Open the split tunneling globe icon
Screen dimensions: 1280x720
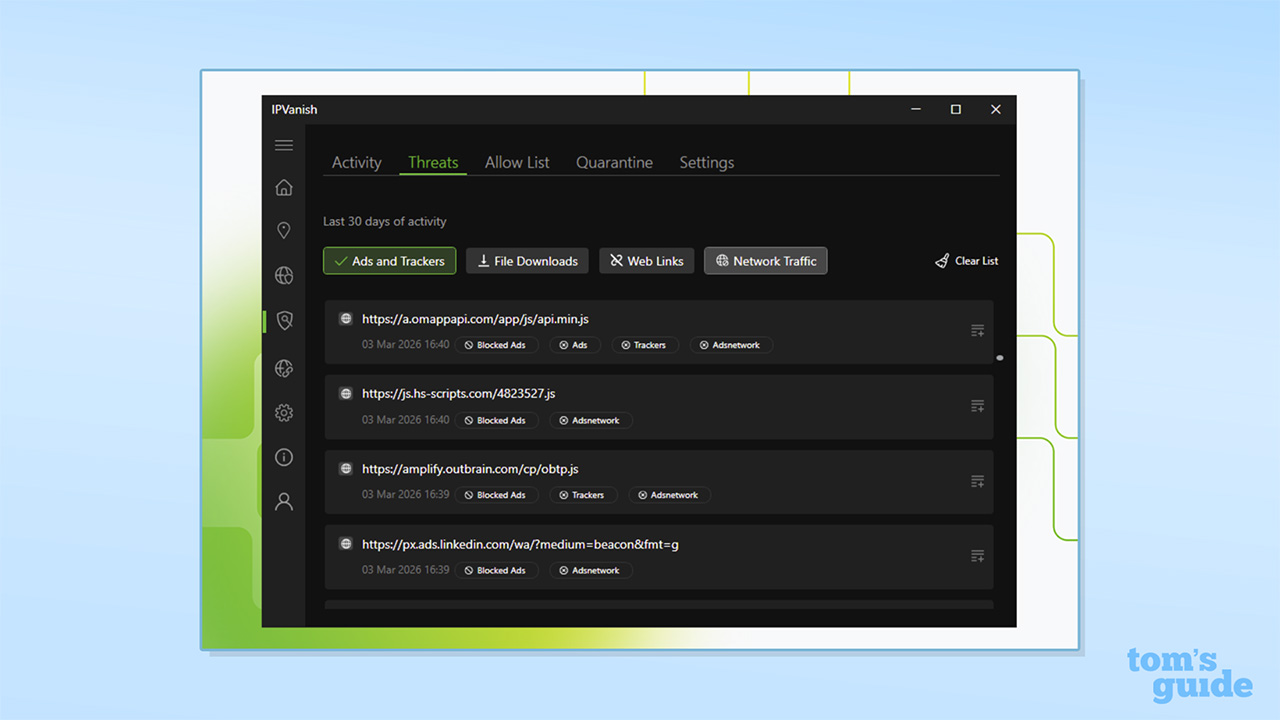tap(284, 368)
